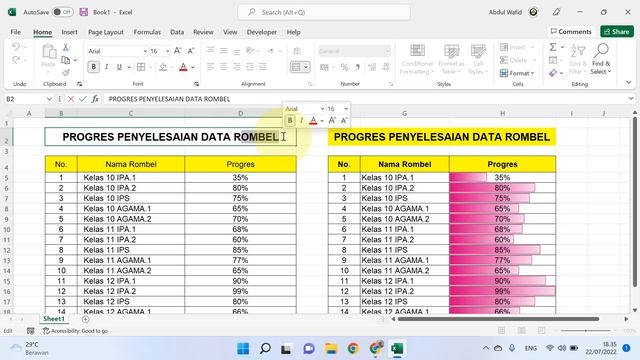
Task: Toggle Bold in the floating mini toolbar
Action: click(290, 120)
